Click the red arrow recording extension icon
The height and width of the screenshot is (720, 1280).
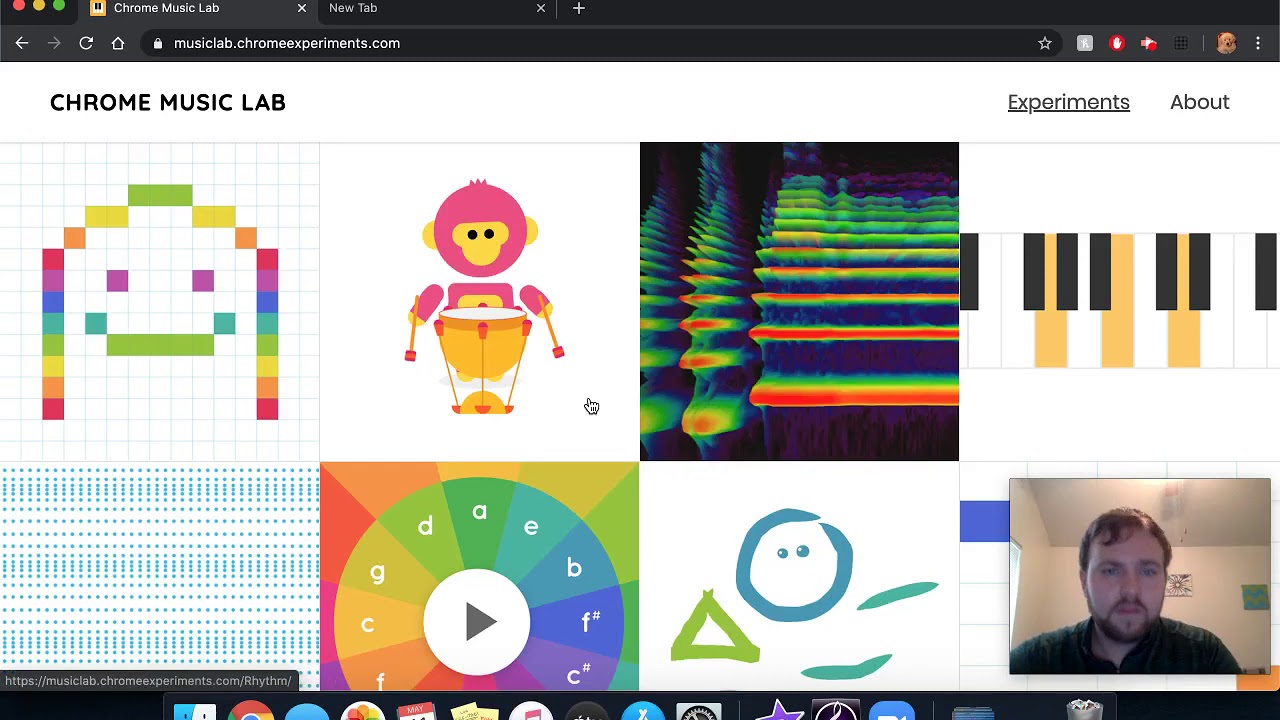tap(1149, 43)
